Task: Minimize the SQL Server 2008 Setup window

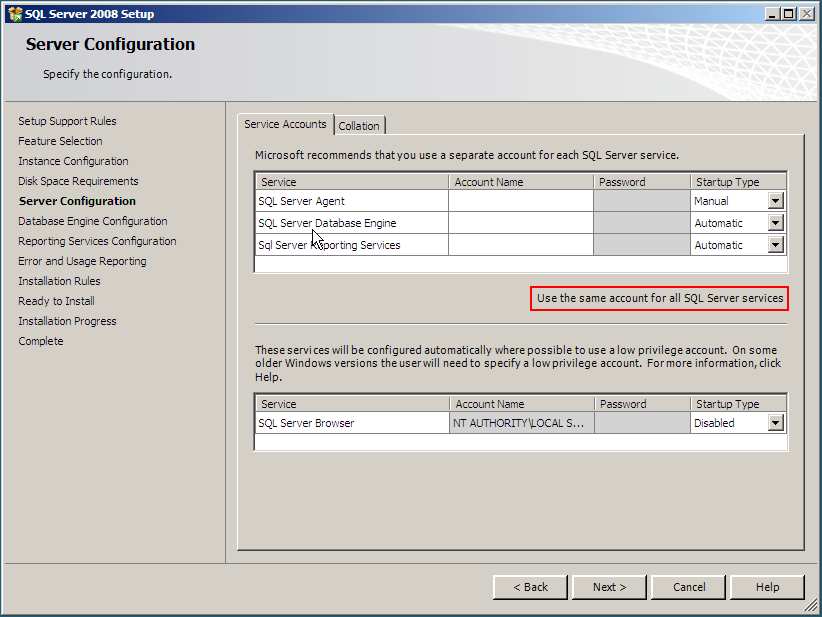Action: pyautogui.click(x=771, y=14)
